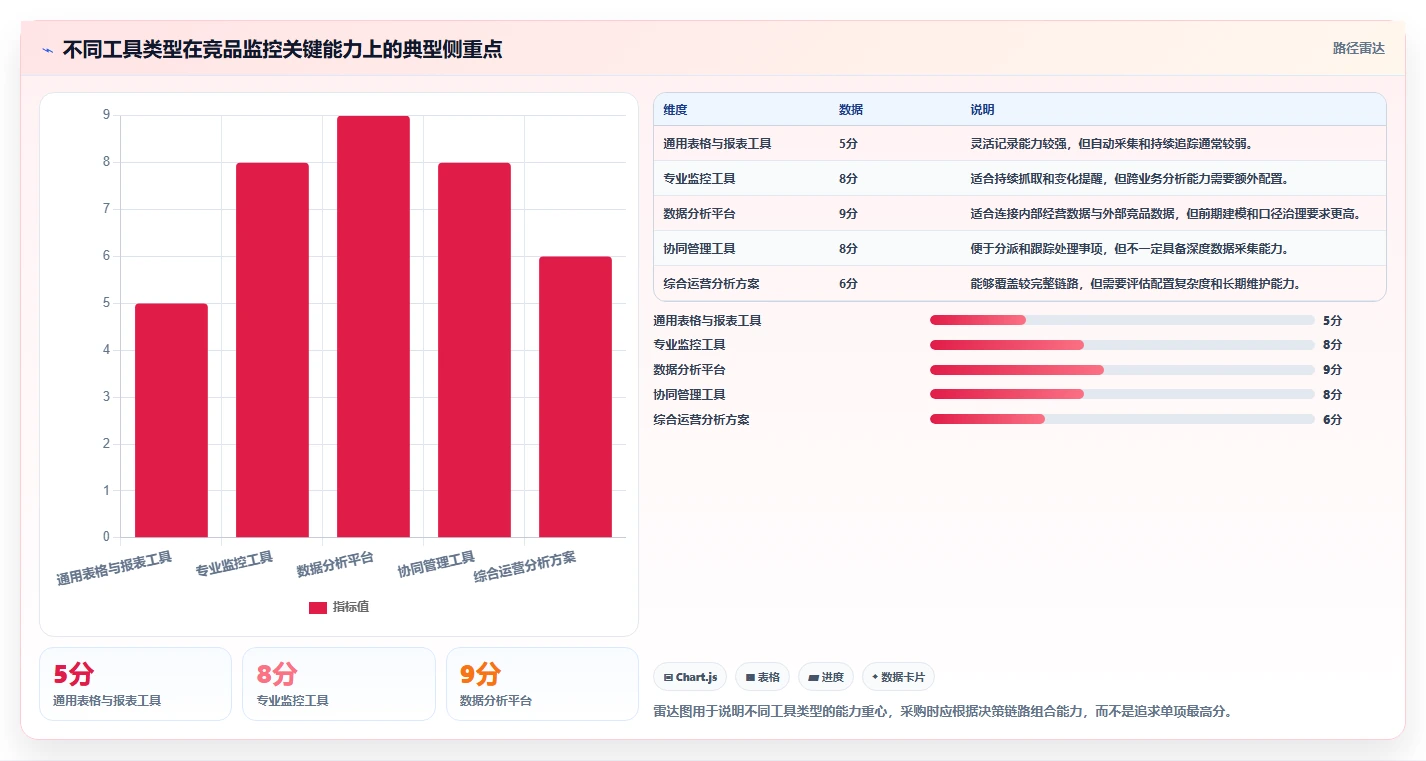Click the description starting with 便于分派和跟踪

click(1129, 249)
